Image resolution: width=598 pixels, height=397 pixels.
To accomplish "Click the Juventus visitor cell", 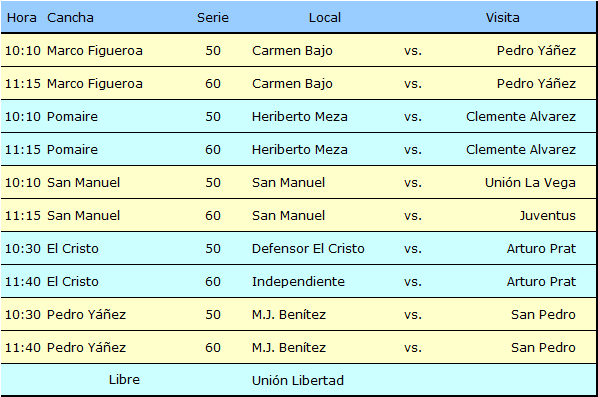I will pos(547,215).
